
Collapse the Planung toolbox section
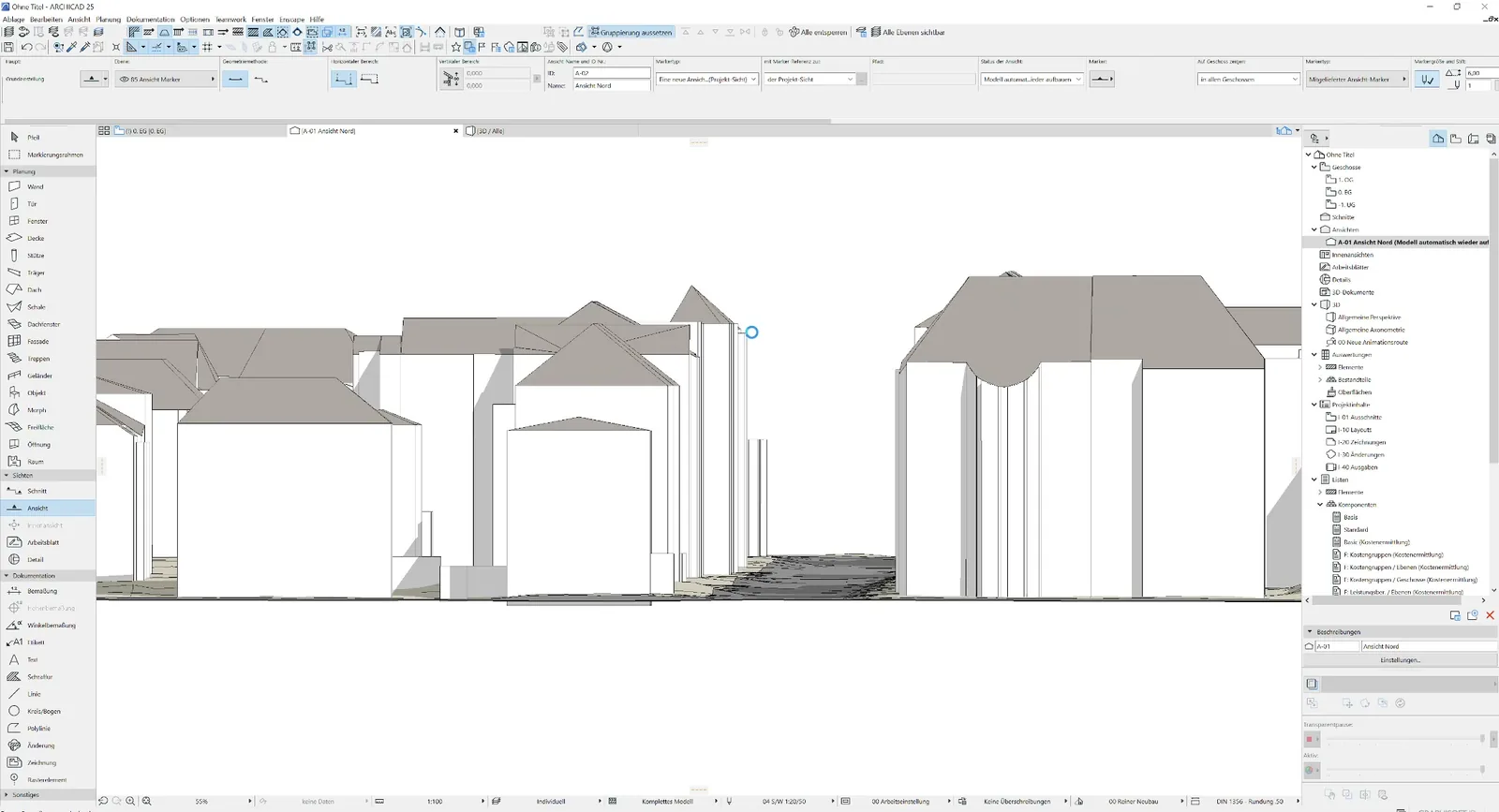[x=7, y=171]
